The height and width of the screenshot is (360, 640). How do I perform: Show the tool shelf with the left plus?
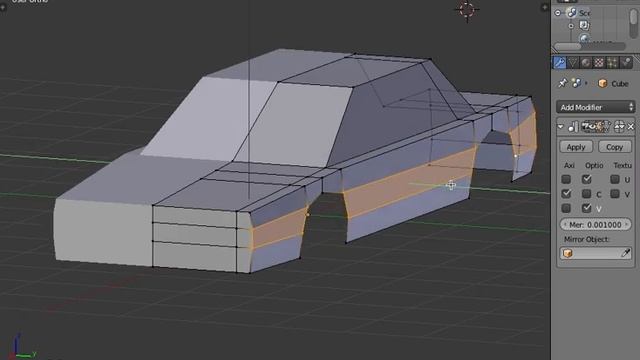click(x=3, y=7)
